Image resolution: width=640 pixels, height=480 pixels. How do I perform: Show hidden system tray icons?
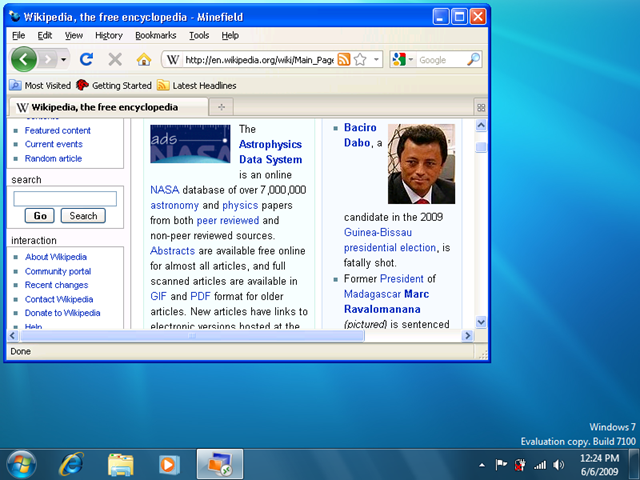click(x=481, y=465)
